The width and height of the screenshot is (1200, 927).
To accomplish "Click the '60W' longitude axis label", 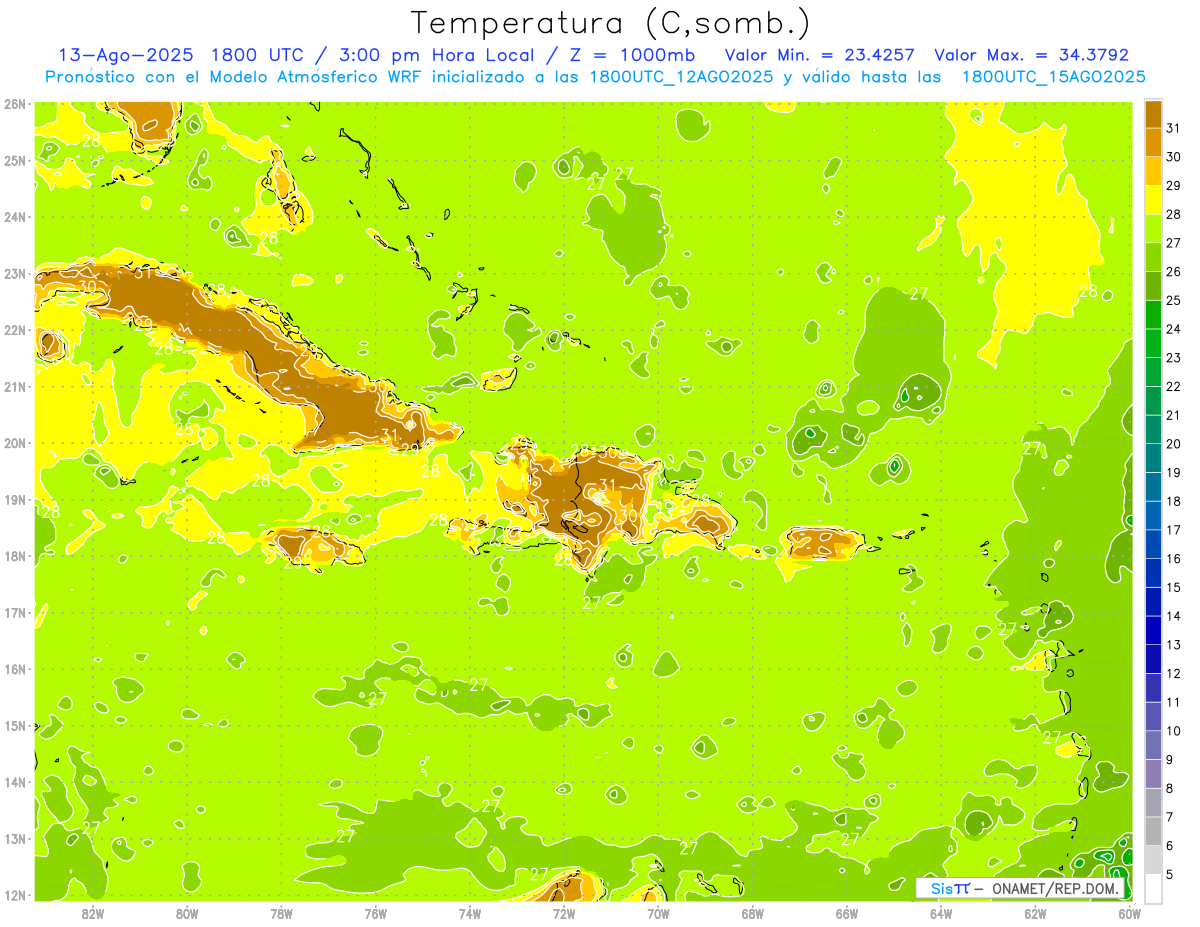I will click(1129, 913).
